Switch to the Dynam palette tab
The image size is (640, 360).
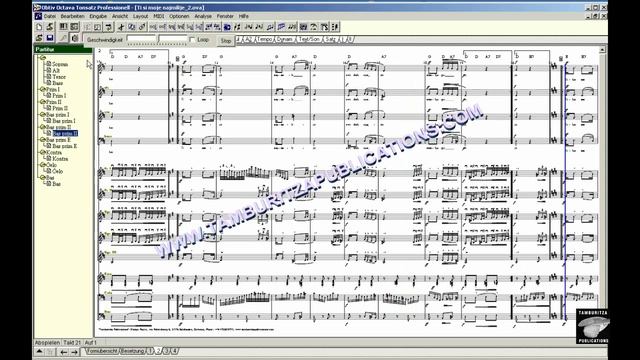tap(285, 39)
